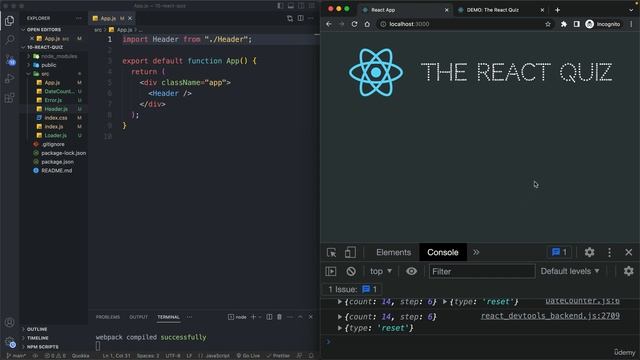Switch to the OUTPUT panel tab
The image size is (640, 360).
point(139,317)
